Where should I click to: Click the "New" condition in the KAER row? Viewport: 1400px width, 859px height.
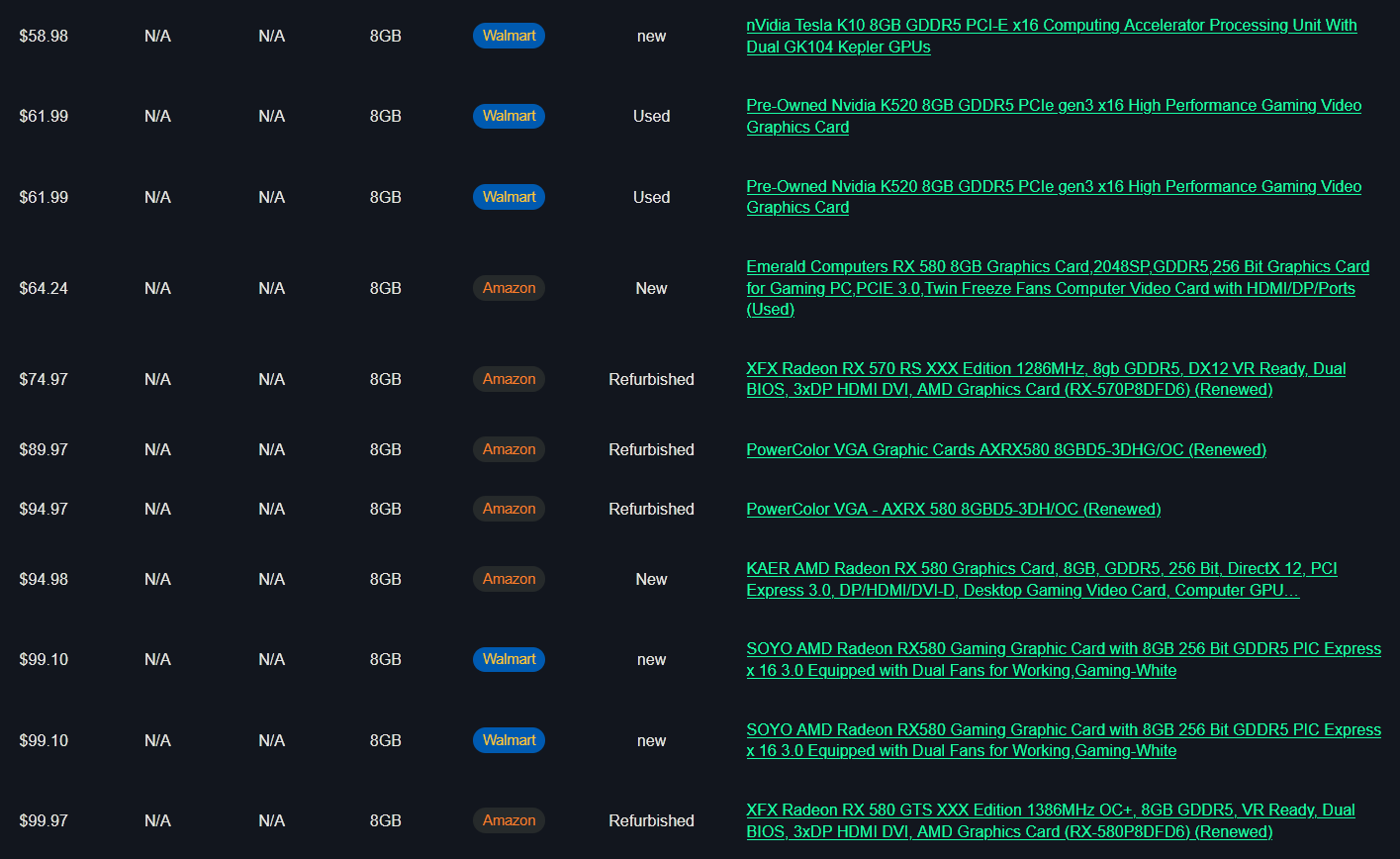[x=651, y=579]
